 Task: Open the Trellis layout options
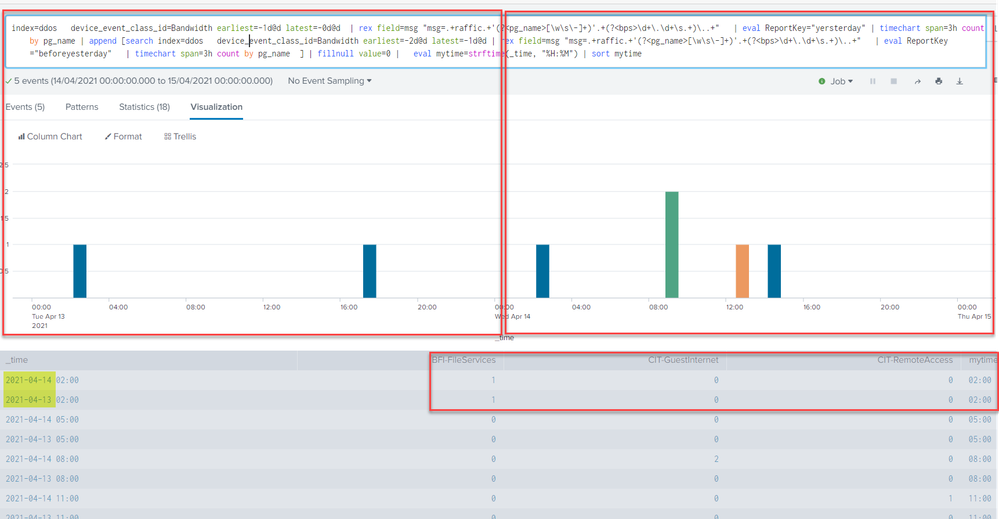point(180,136)
